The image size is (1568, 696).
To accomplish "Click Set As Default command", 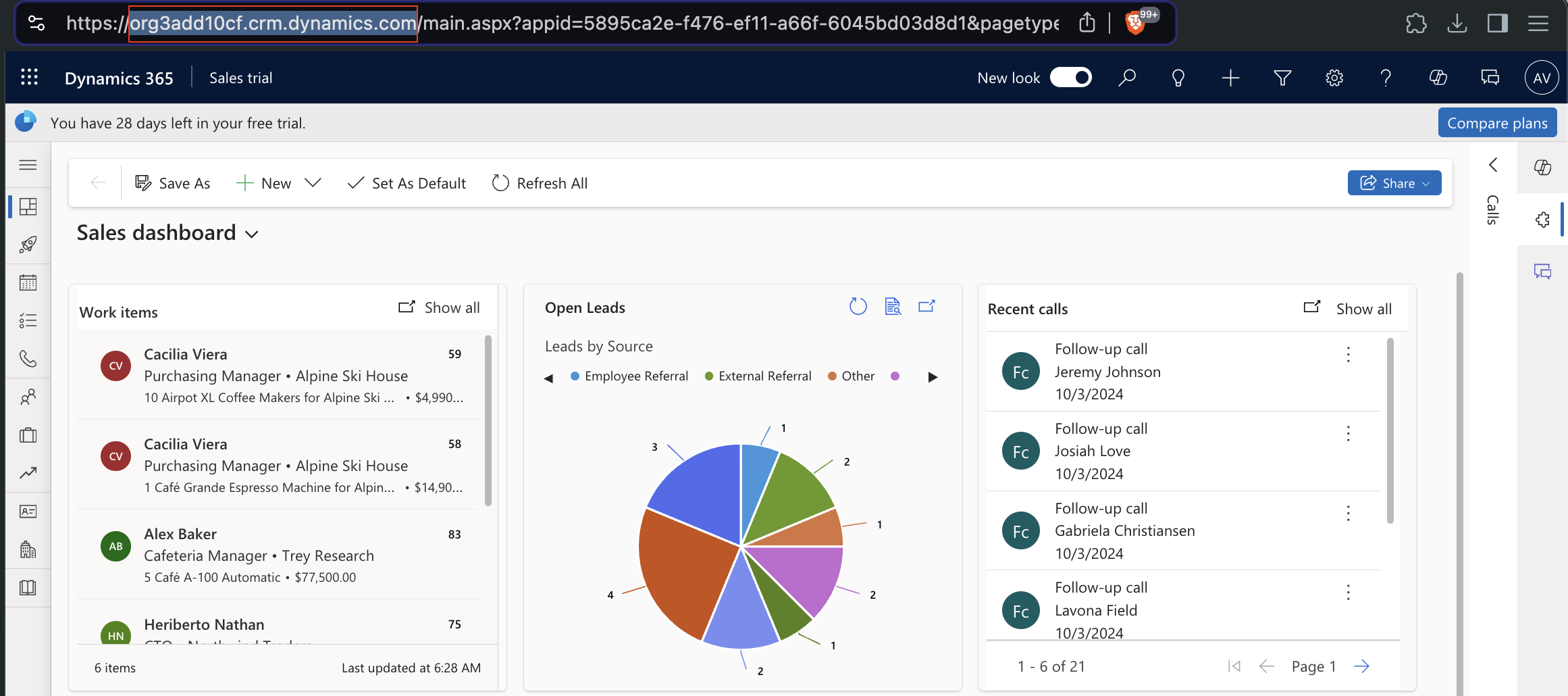I will pyautogui.click(x=407, y=183).
